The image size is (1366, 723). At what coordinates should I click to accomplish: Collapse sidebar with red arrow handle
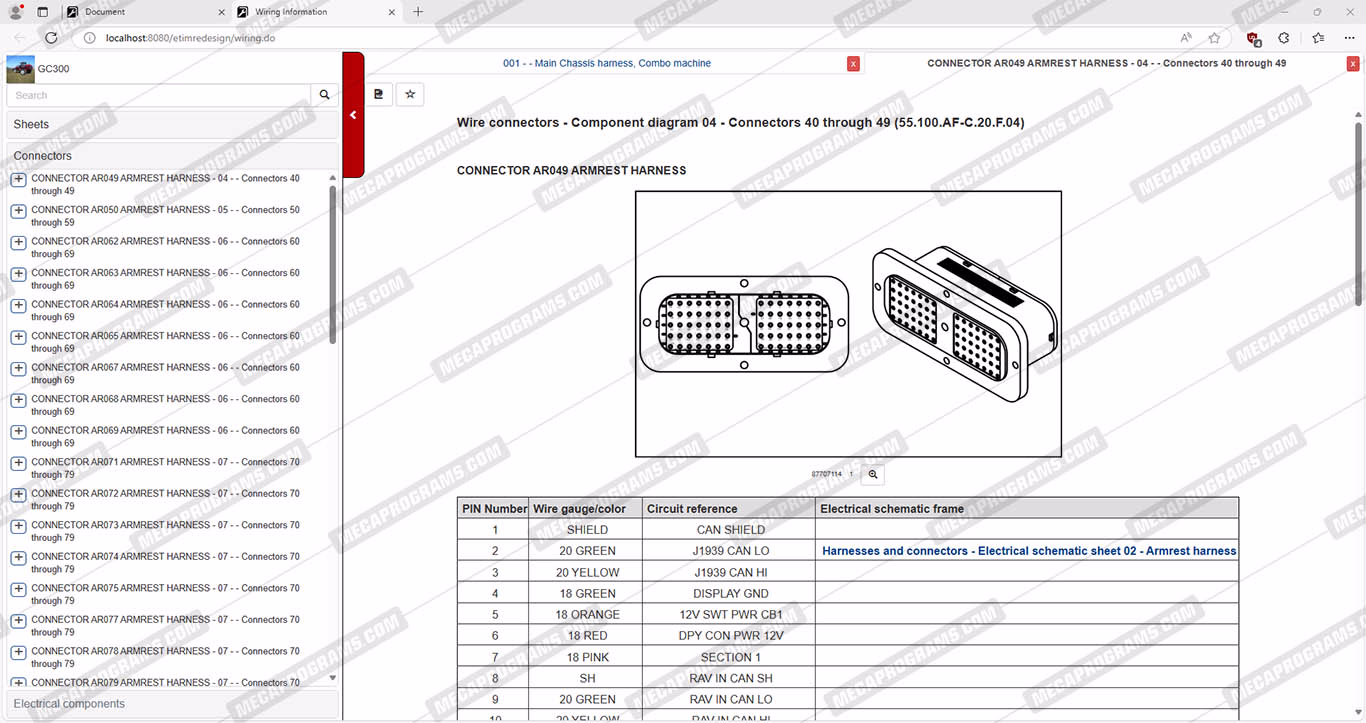tap(353, 115)
